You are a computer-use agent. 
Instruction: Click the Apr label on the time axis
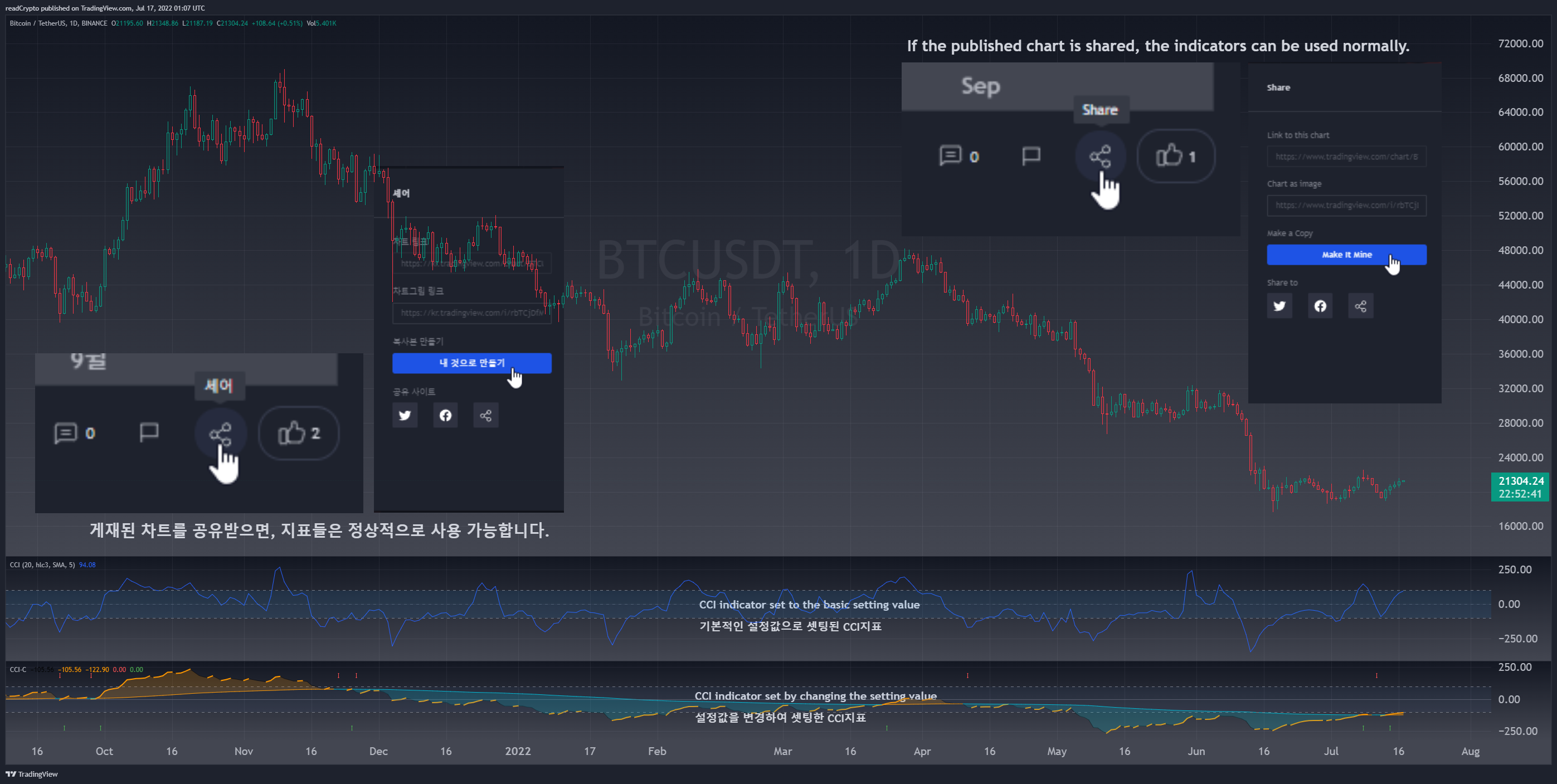922,751
